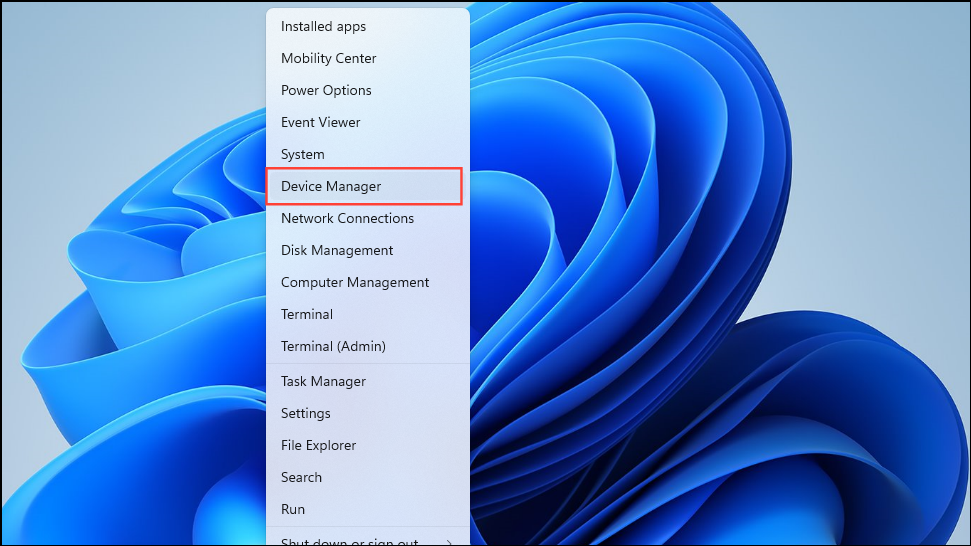971x546 pixels.
Task: Select the Search entry
Action: coord(368,477)
